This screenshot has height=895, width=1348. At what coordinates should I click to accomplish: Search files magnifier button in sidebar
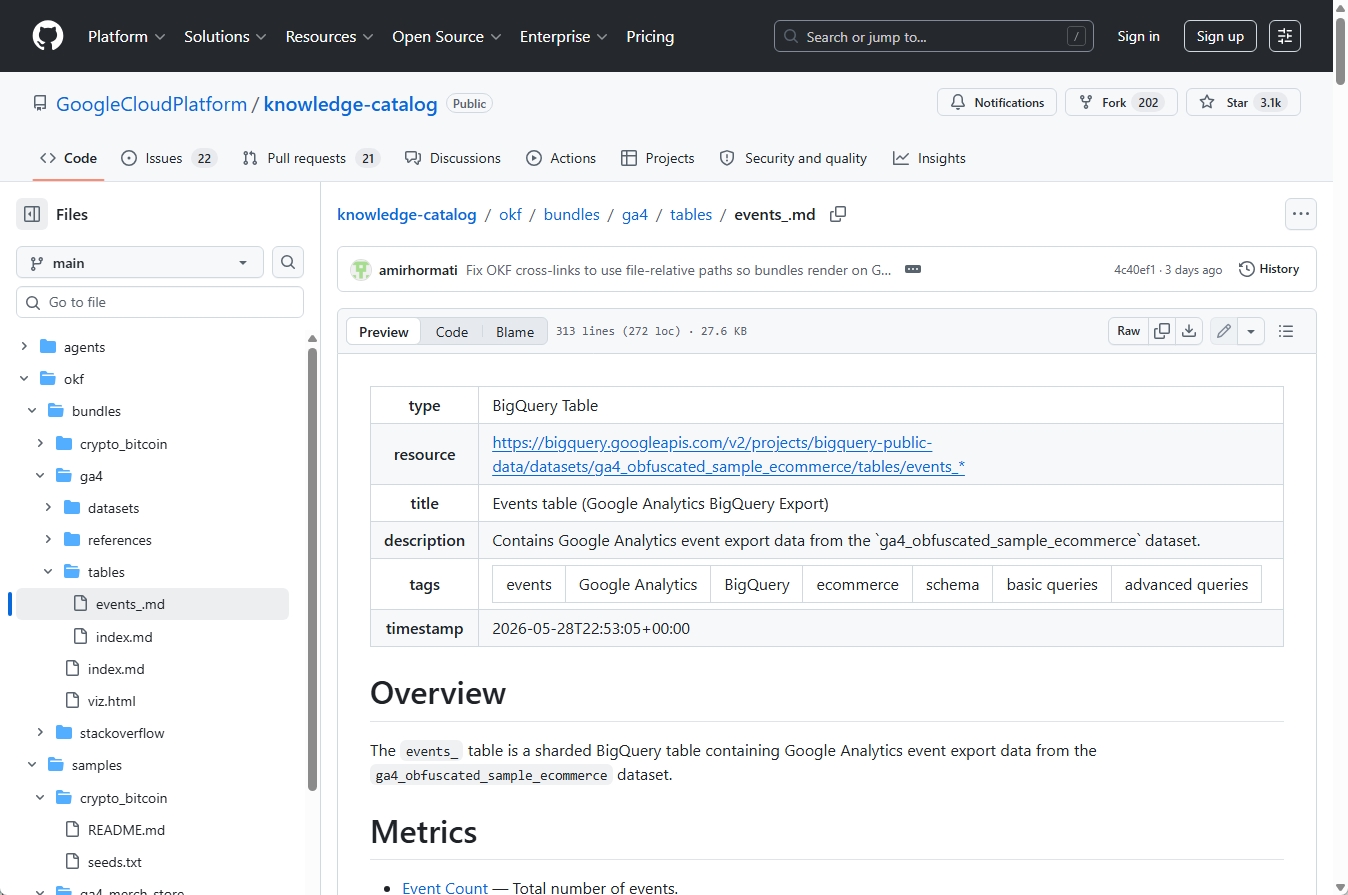(288, 263)
